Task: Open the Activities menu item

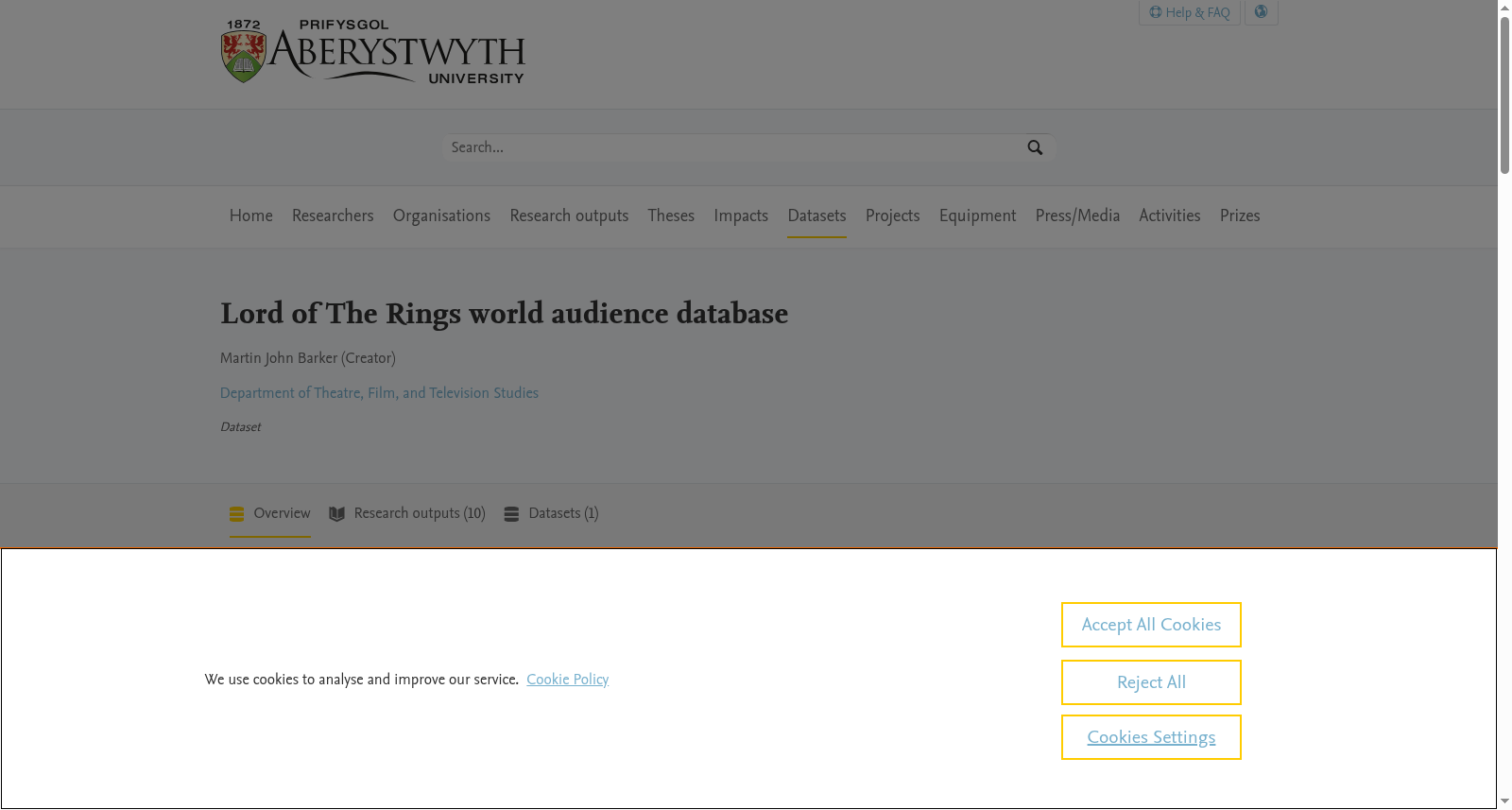Action: coord(1170,215)
